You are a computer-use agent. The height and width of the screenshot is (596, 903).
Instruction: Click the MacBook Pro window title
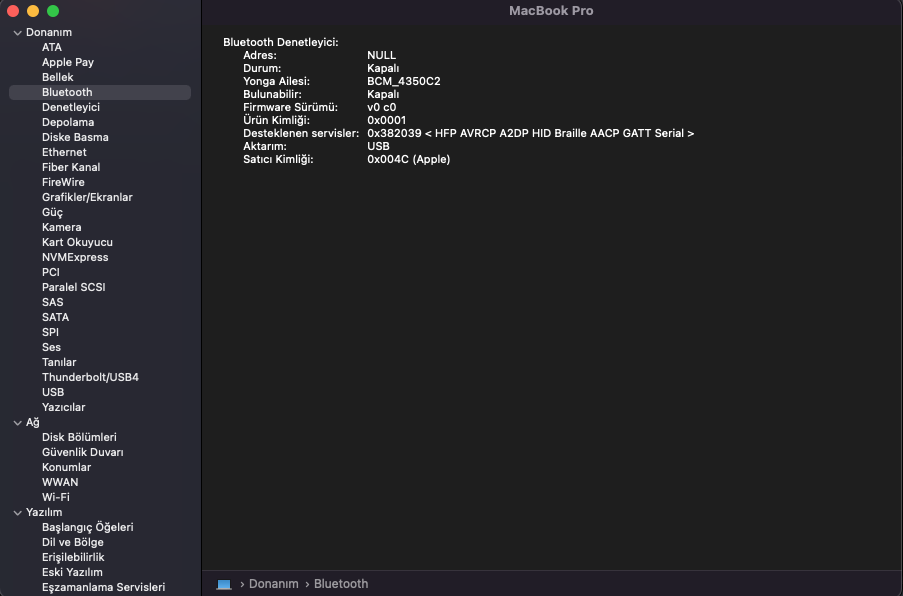551,11
